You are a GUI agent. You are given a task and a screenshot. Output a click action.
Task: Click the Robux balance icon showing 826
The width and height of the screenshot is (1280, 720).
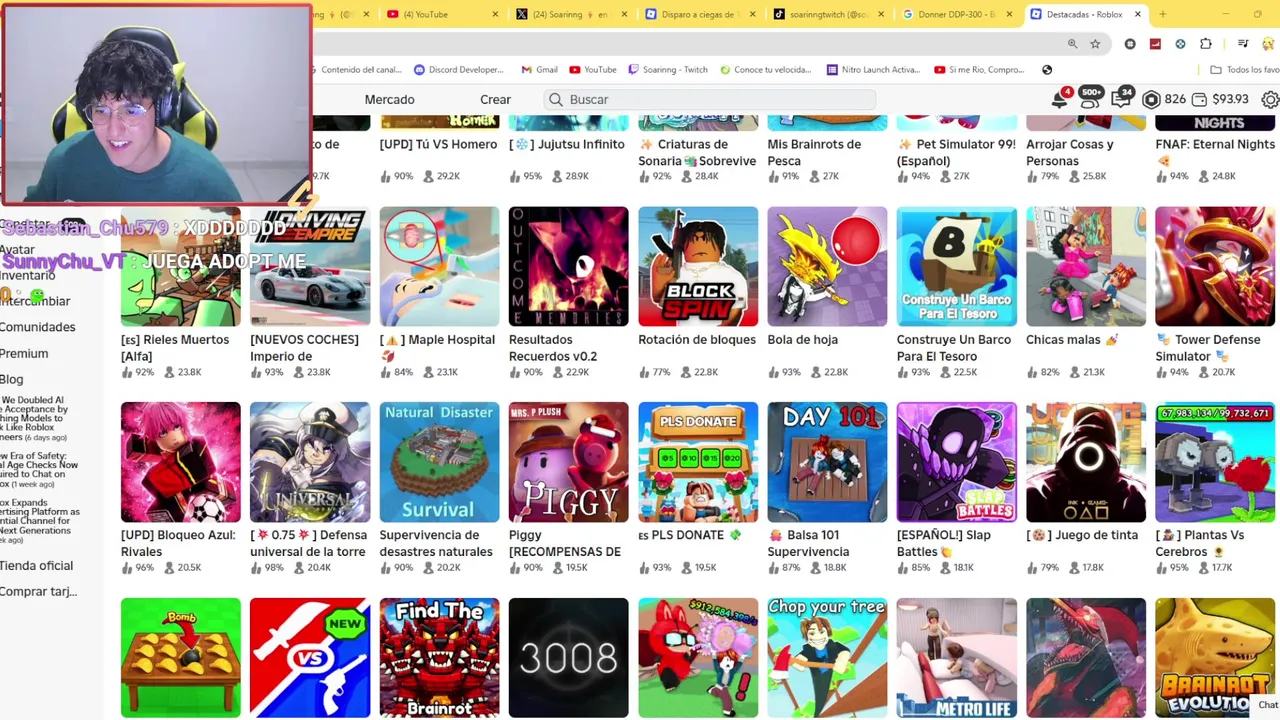click(x=1151, y=100)
